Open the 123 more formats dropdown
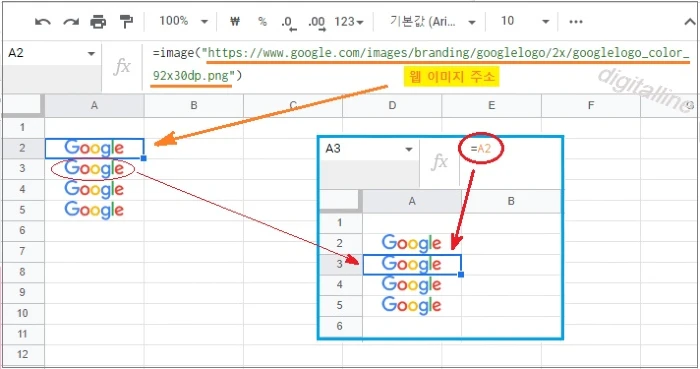Screen dimensions: 700x369 click(x=349, y=21)
